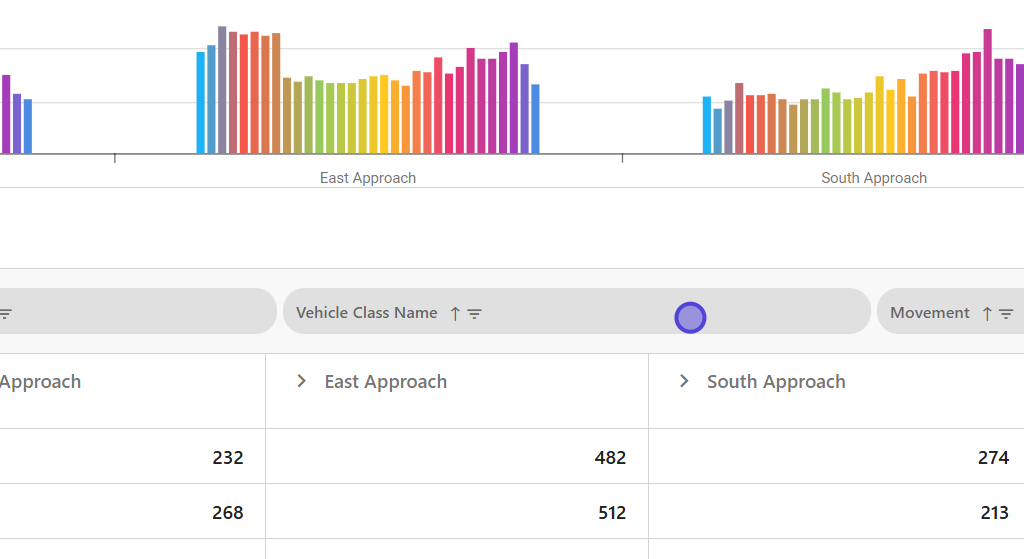Expand the East Approach column group
Viewport: 1024px width, 559px height.
(x=301, y=381)
